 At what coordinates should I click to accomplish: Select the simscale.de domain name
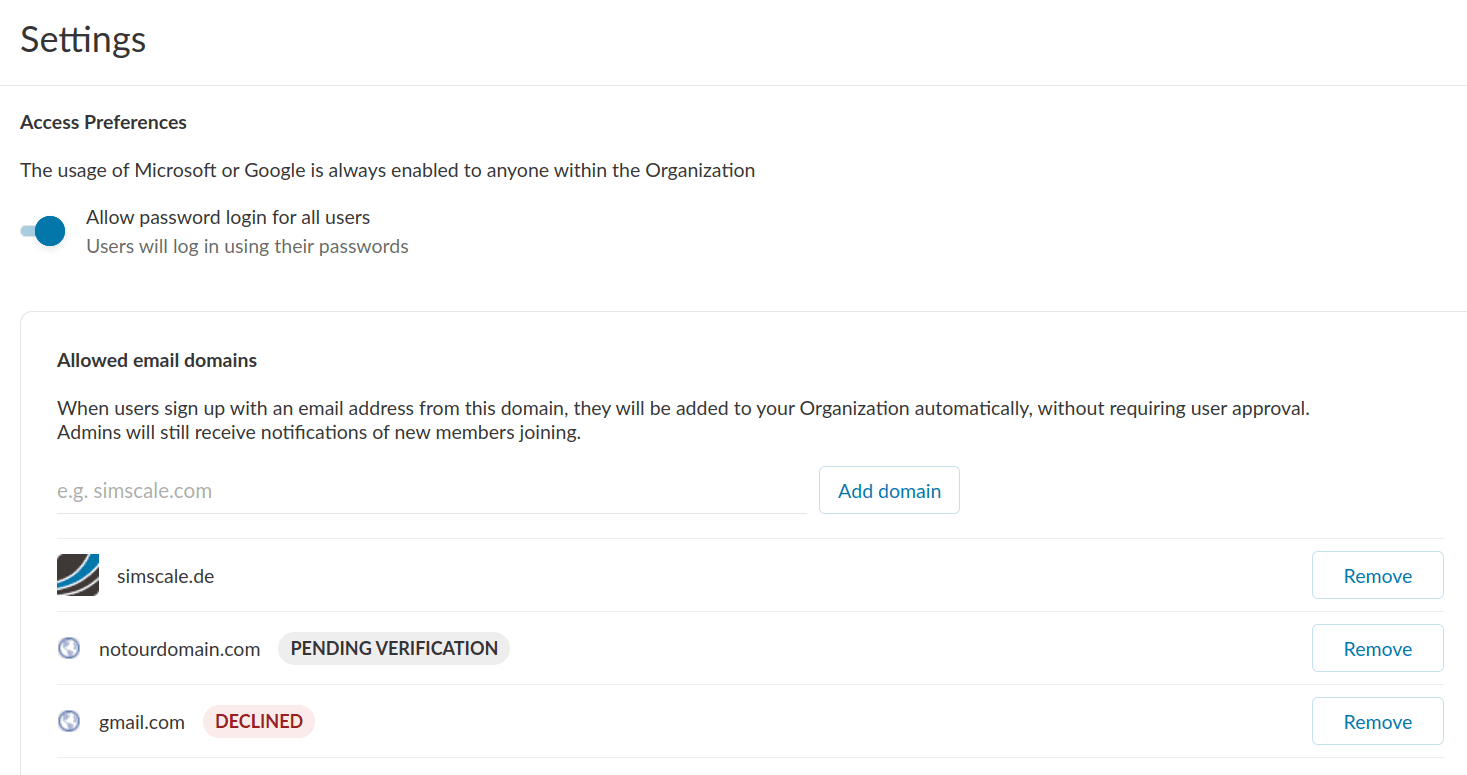tap(166, 577)
